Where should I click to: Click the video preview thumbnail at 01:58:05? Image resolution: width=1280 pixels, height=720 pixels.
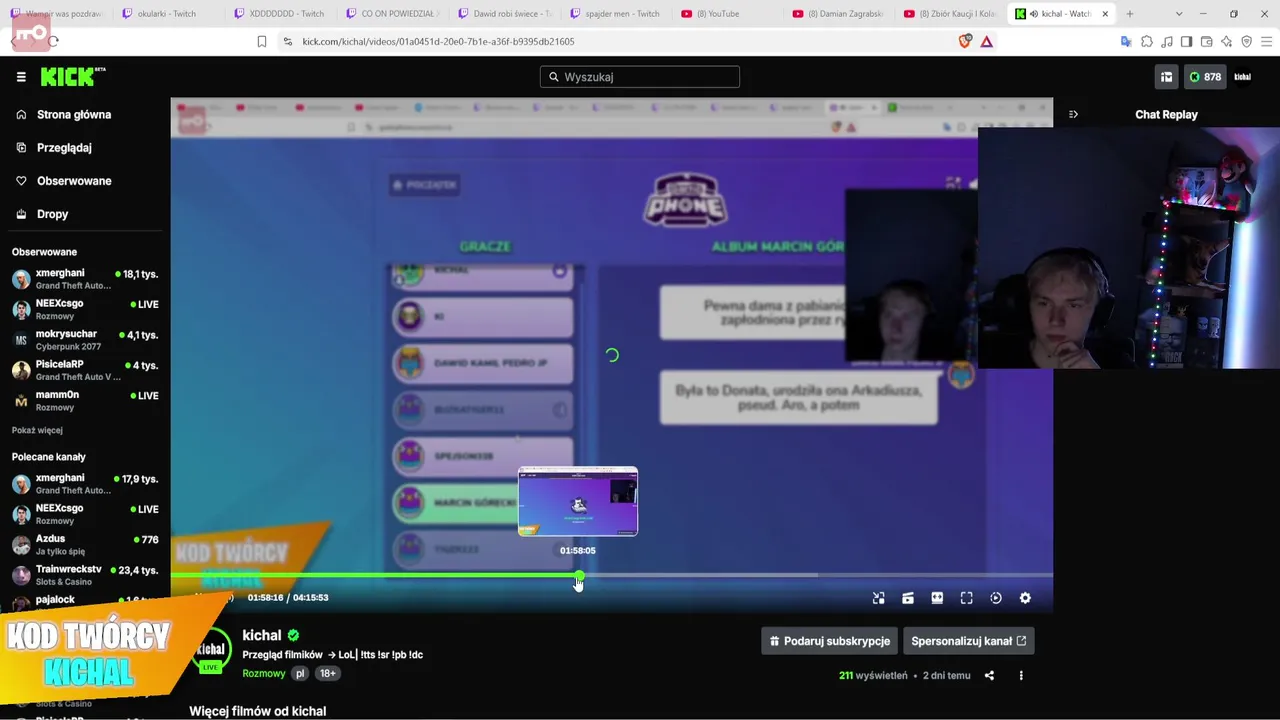pos(578,501)
